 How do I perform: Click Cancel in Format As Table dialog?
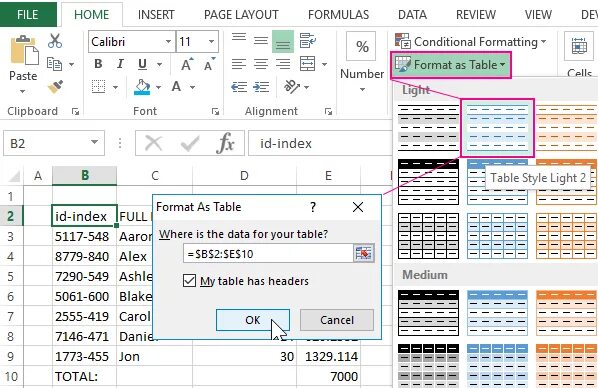coord(337,320)
